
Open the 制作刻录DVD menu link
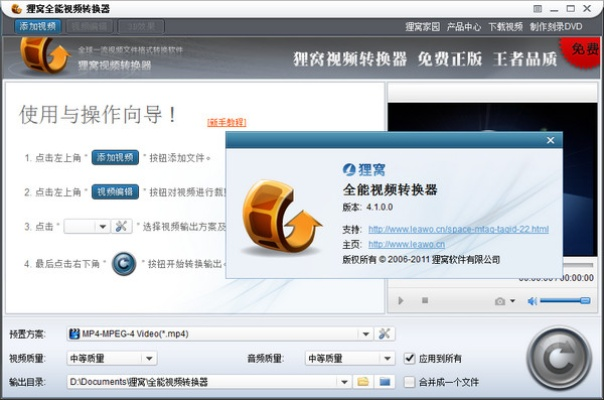click(x=556, y=27)
